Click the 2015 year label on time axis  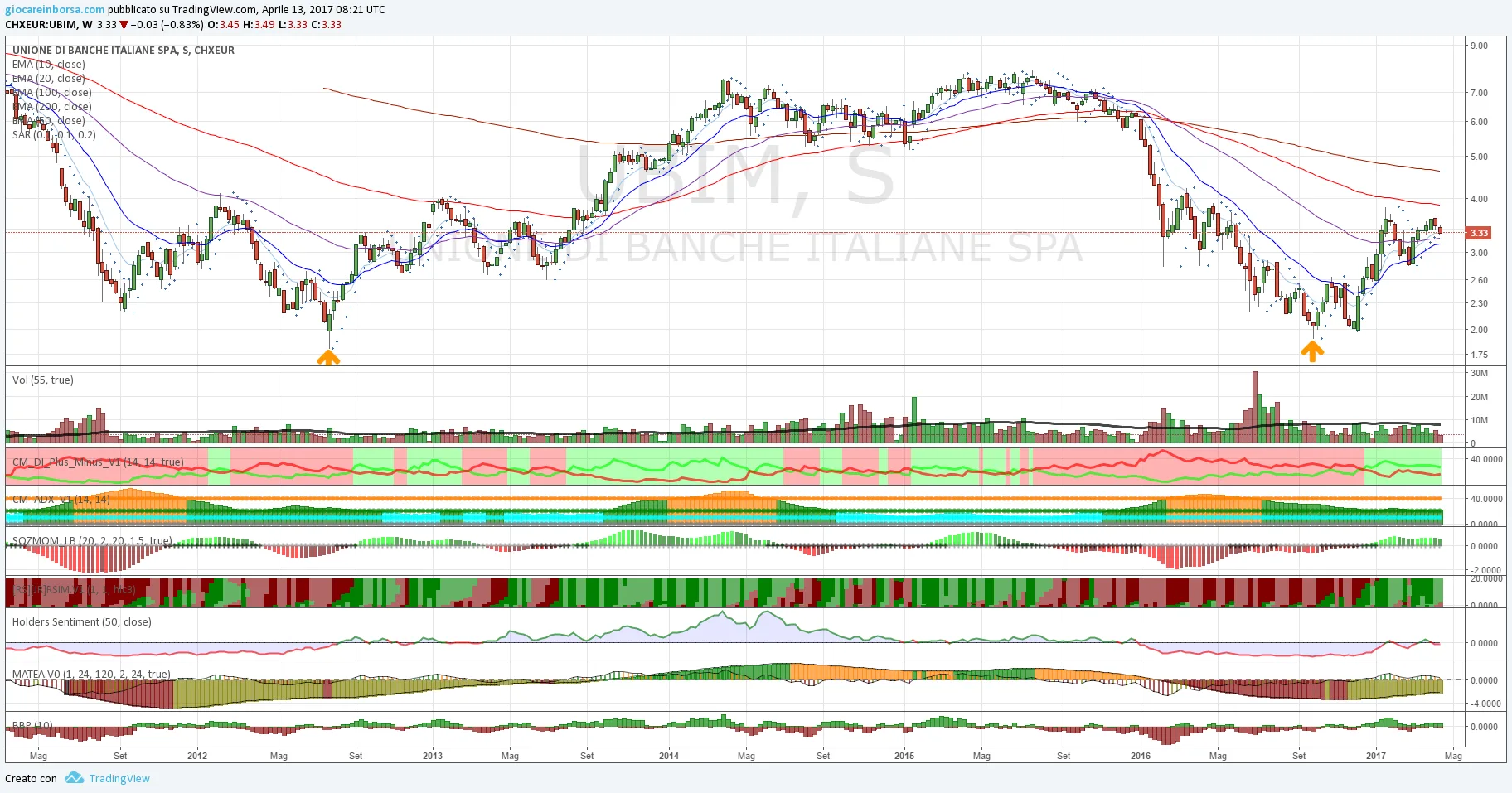pos(904,756)
